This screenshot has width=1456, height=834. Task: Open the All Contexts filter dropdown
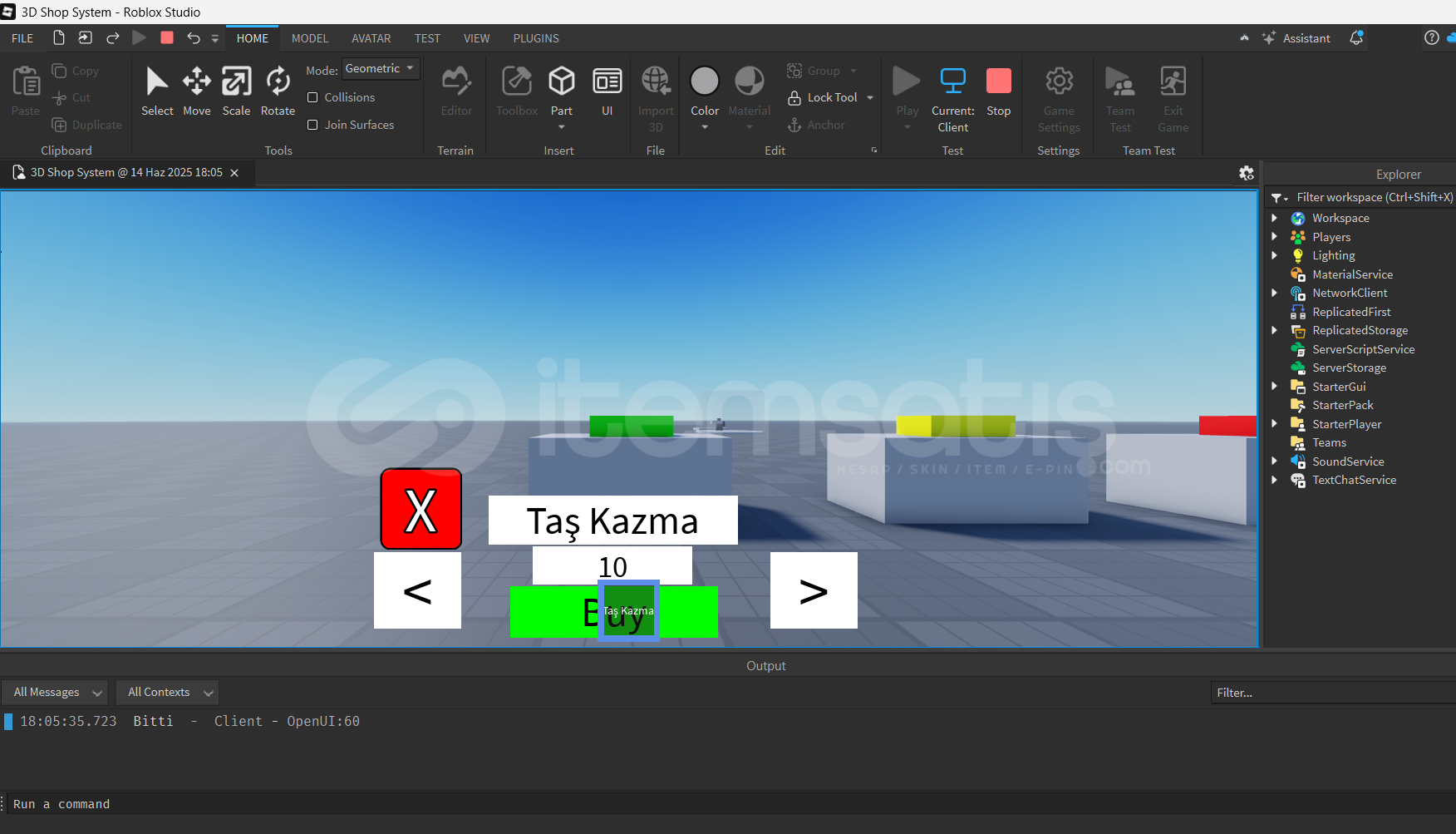[x=167, y=692]
